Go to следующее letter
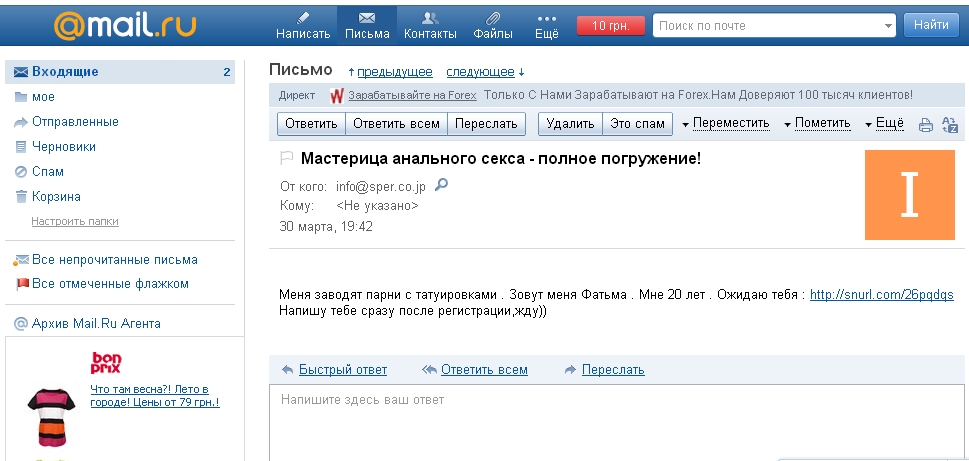The height and width of the screenshot is (461, 969). (480, 72)
